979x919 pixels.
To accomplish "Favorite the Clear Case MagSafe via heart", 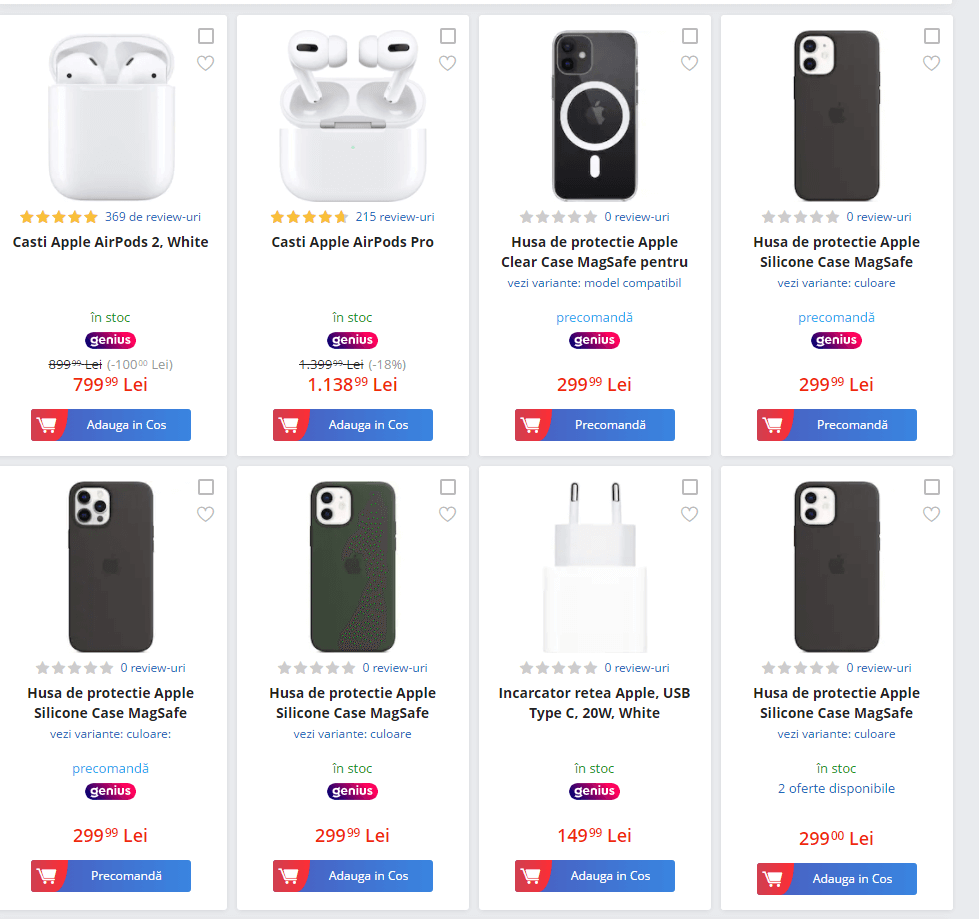I will (x=689, y=63).
